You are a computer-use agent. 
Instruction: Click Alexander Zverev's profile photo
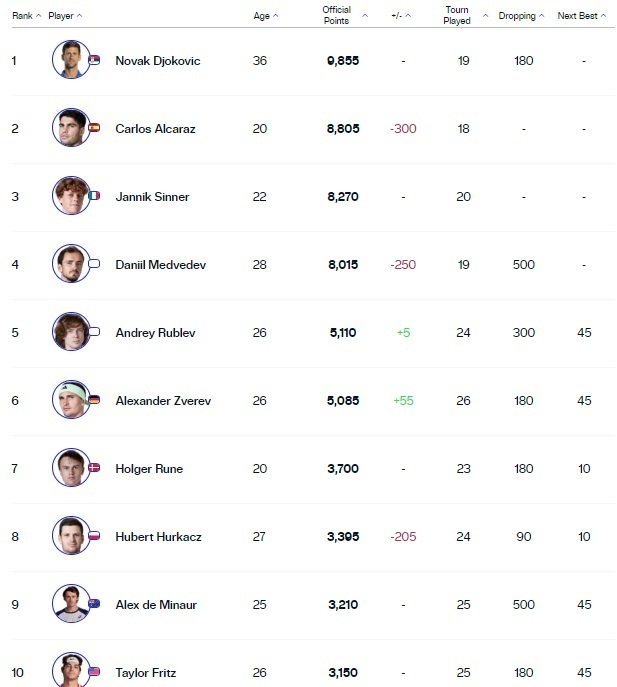coord(70,400)
